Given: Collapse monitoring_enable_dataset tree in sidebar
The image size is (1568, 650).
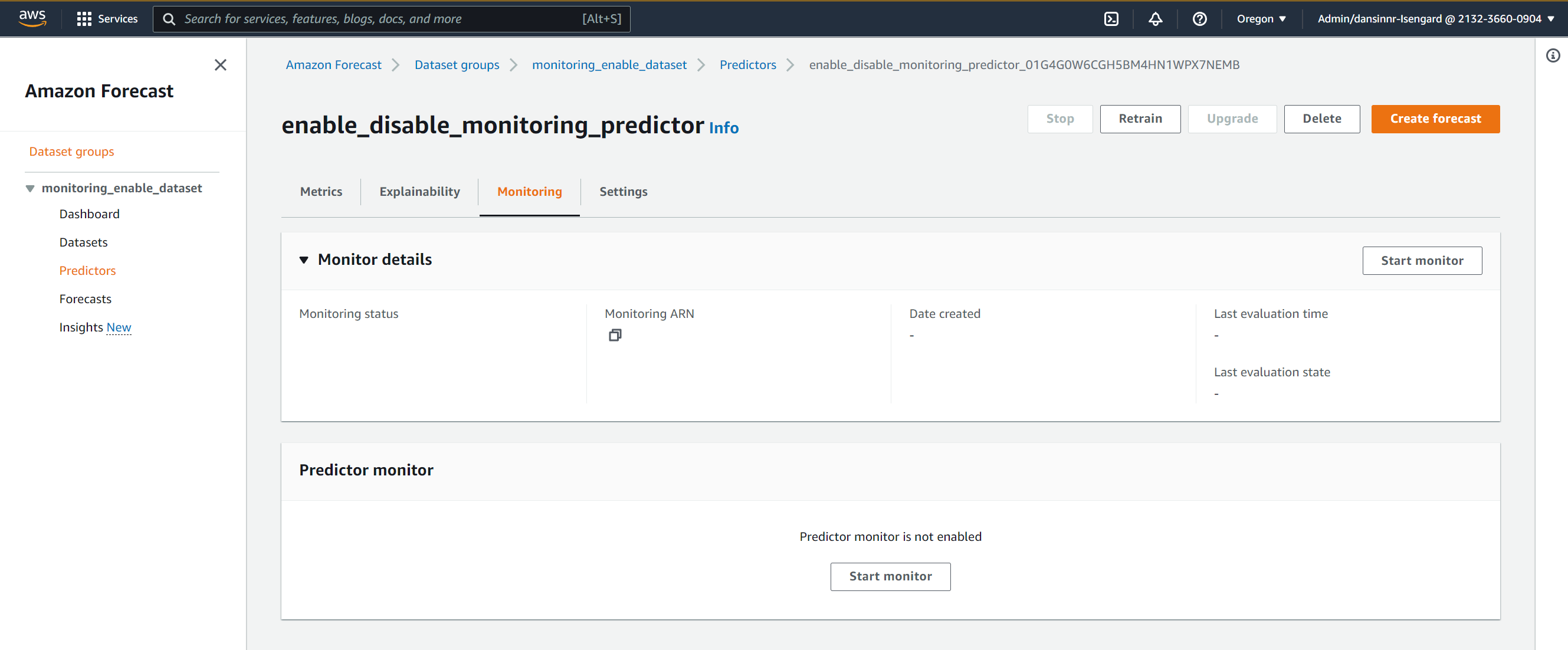Looking at the screenshot, I should coord(30,189).
